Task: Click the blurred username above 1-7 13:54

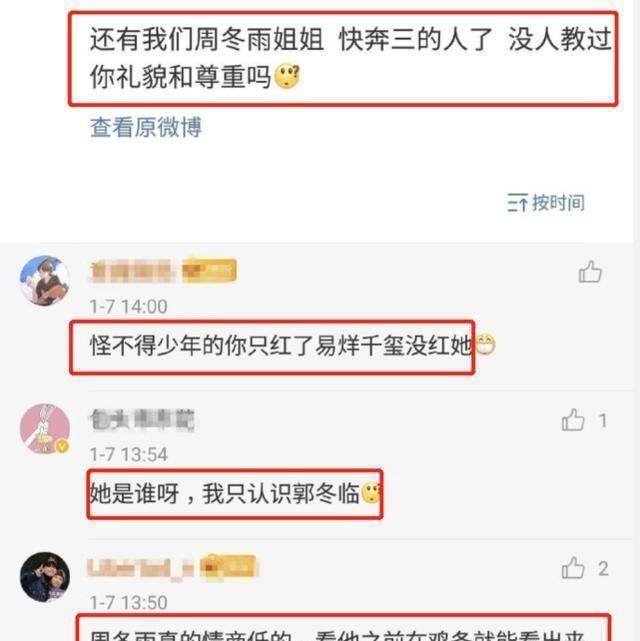Action: (142, 420)
